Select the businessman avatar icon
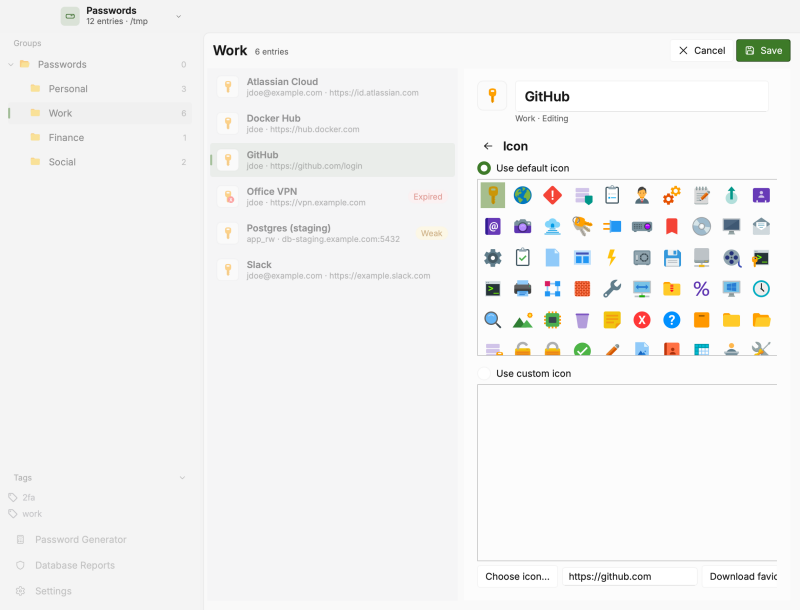Viewport: 800px width, 610px height. [642, 195]
